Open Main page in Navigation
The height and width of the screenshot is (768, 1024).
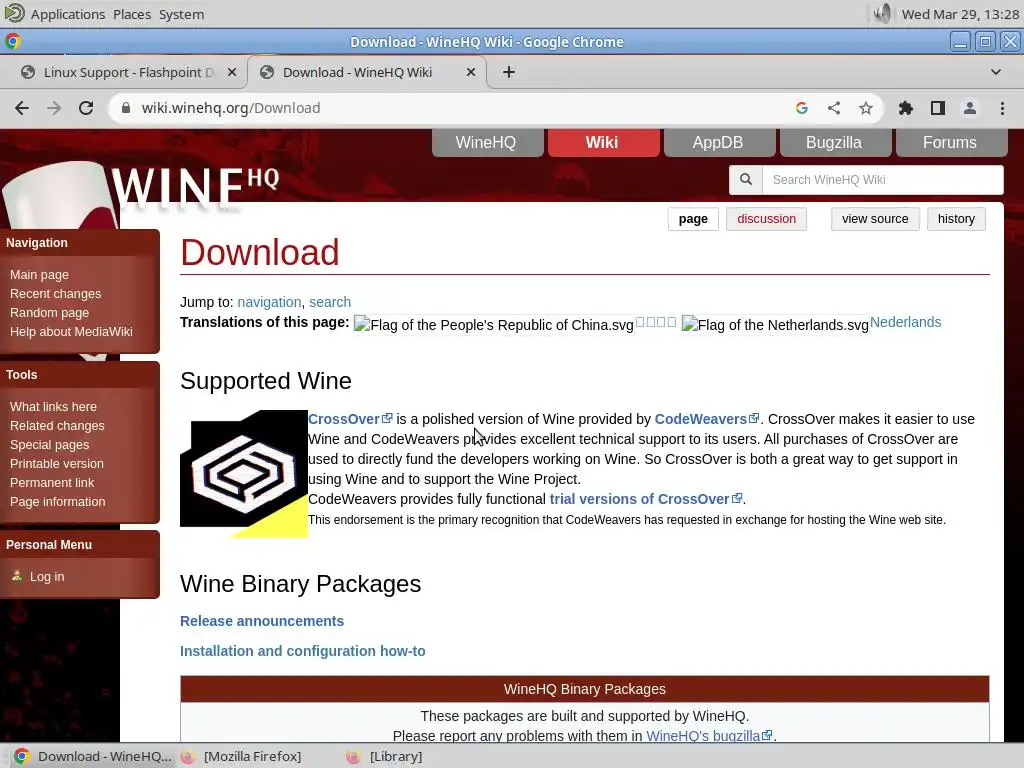click(x=39, y=275)
